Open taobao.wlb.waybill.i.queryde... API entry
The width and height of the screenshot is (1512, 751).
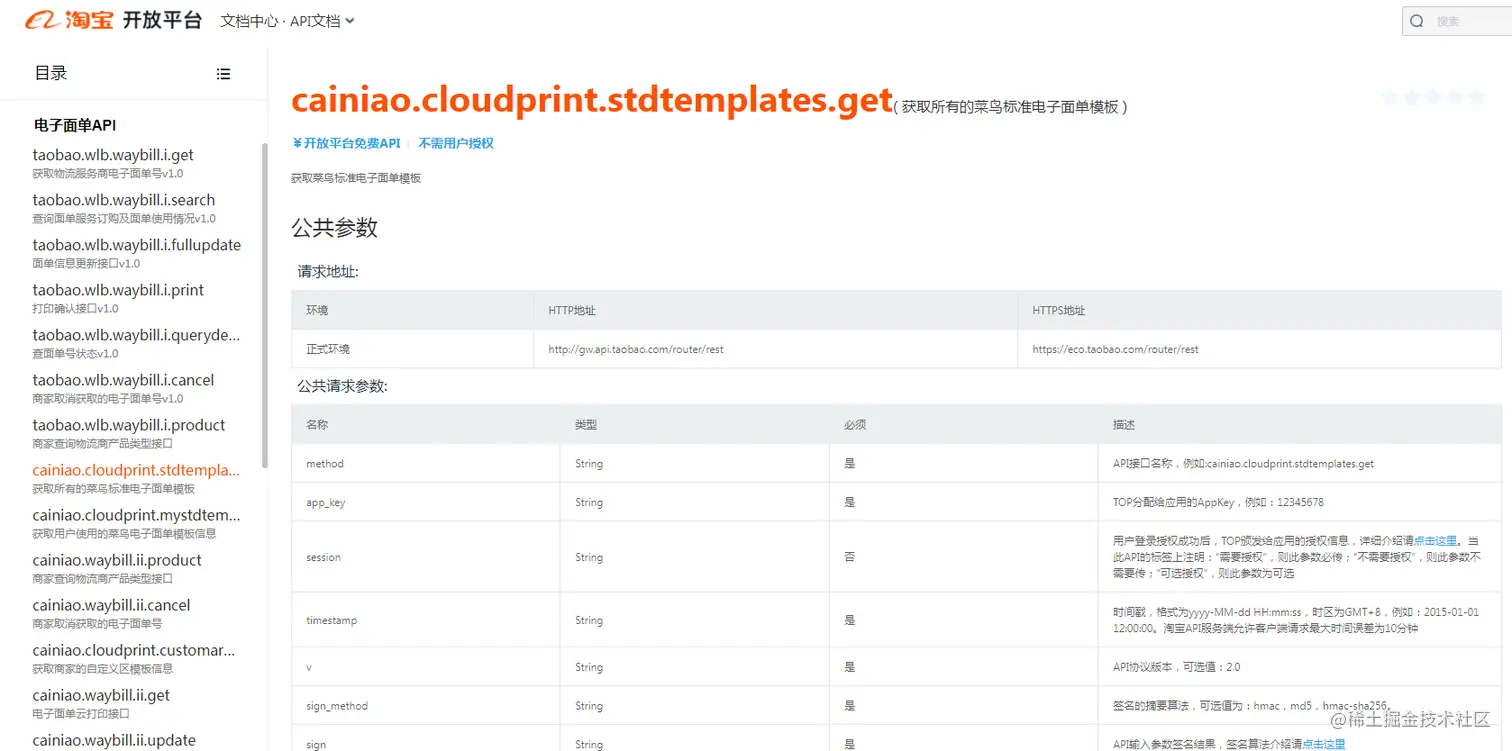point(136,335)
